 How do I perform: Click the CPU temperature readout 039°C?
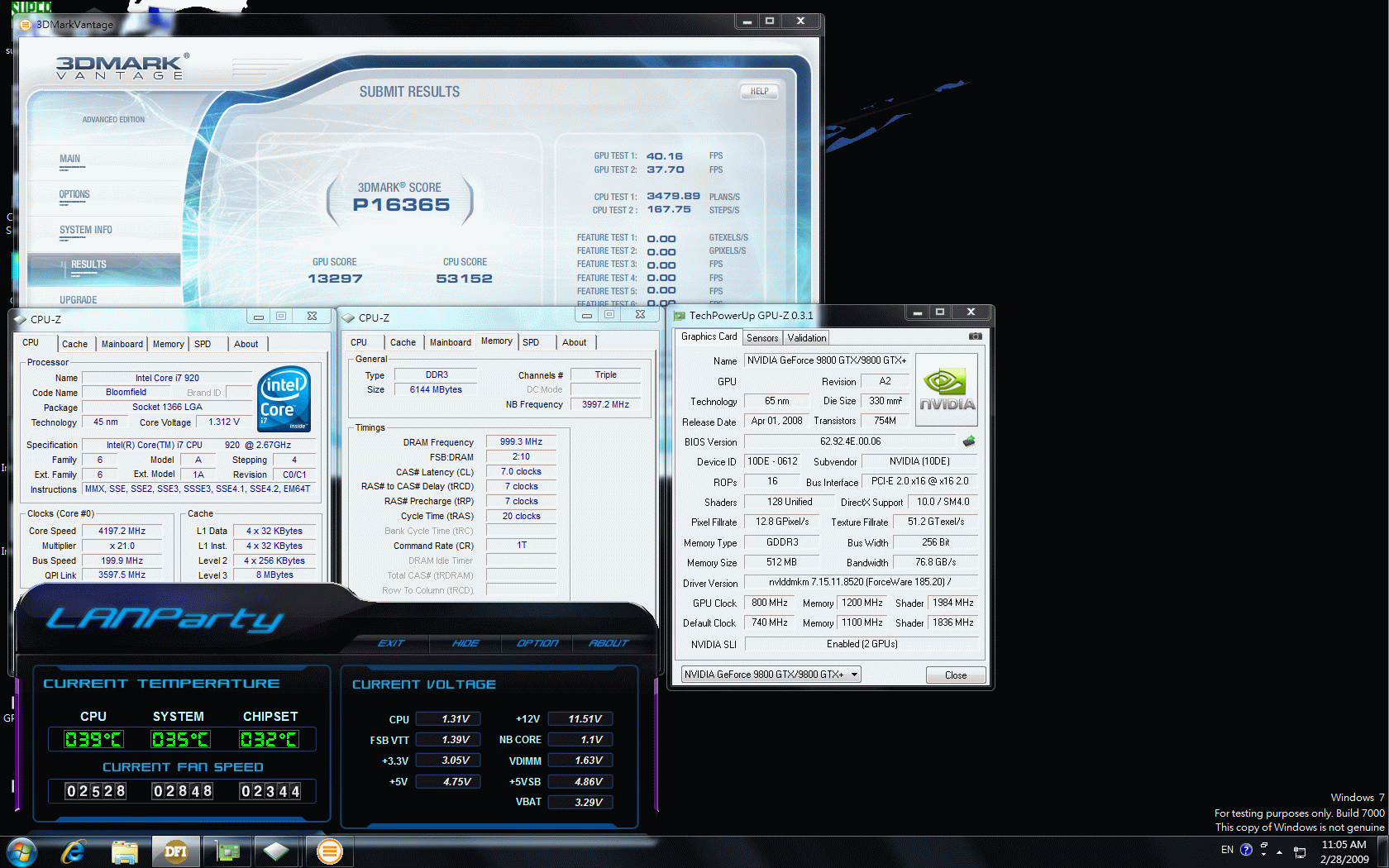(93, 739)
